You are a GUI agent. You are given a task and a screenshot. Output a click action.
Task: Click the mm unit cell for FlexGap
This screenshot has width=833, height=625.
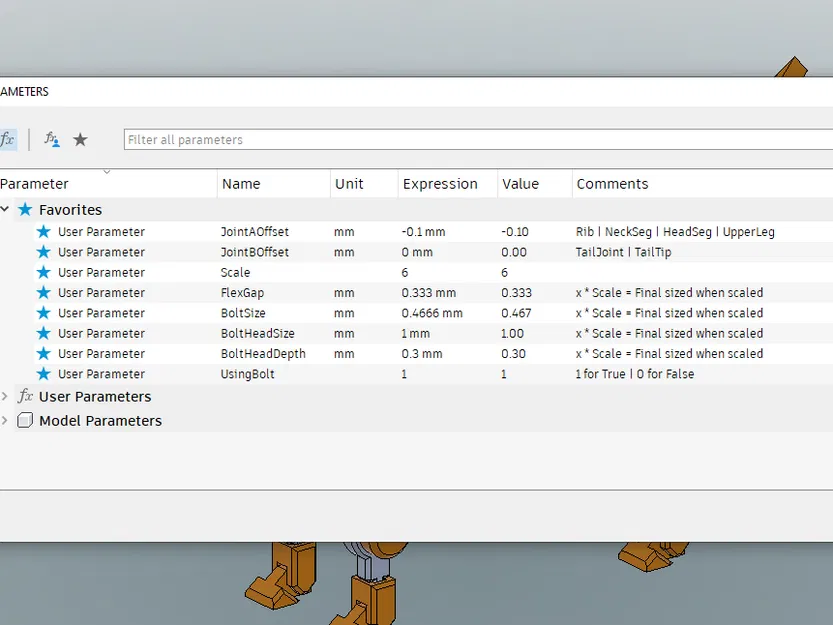[x=344, y=293]
